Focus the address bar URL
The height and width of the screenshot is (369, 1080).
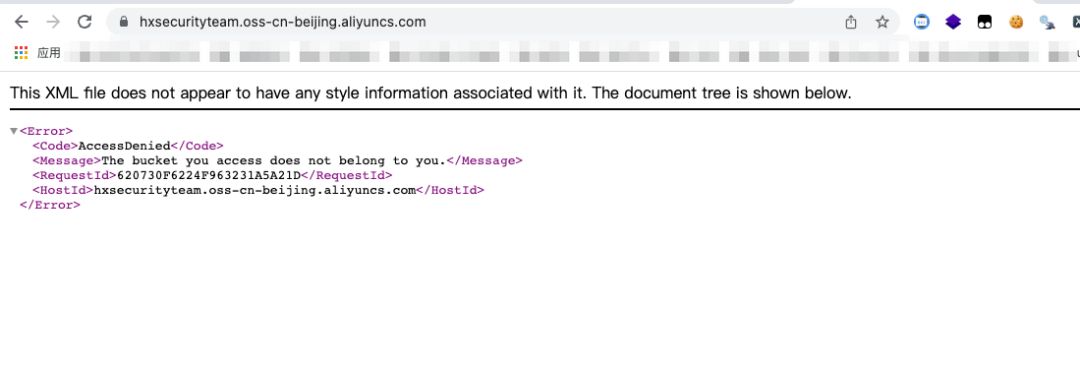click(x=282, y=22)
